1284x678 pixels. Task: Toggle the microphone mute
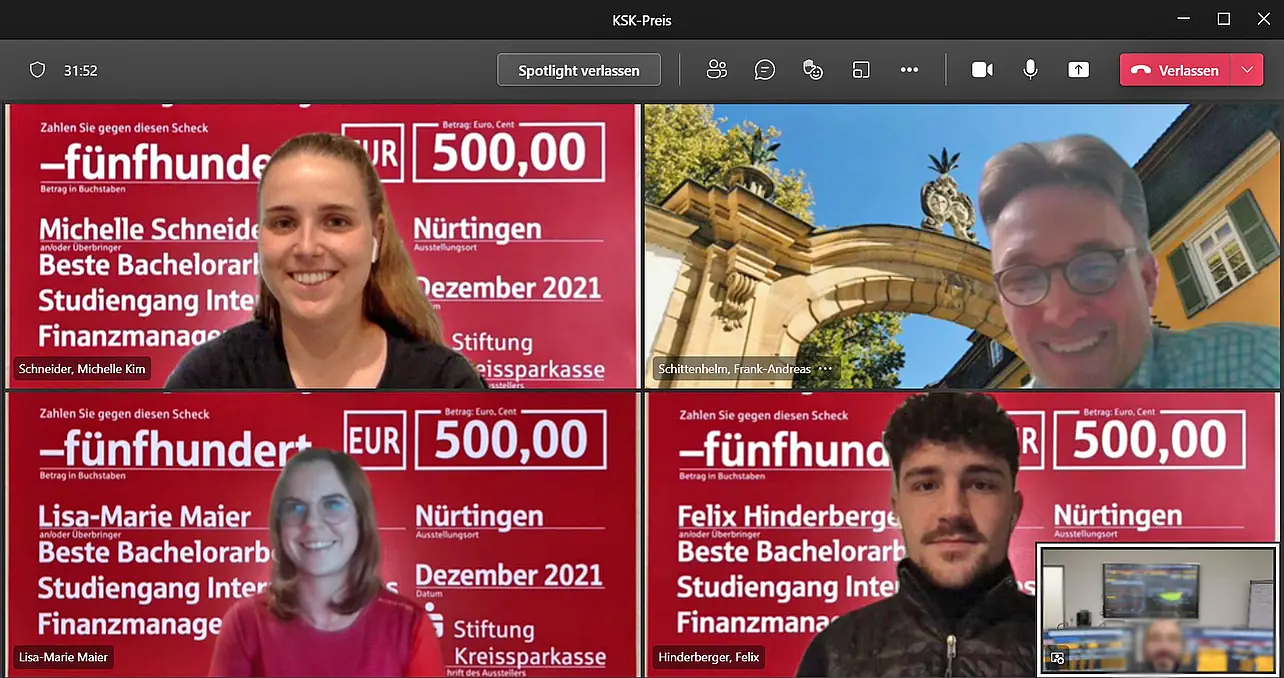1030,70
